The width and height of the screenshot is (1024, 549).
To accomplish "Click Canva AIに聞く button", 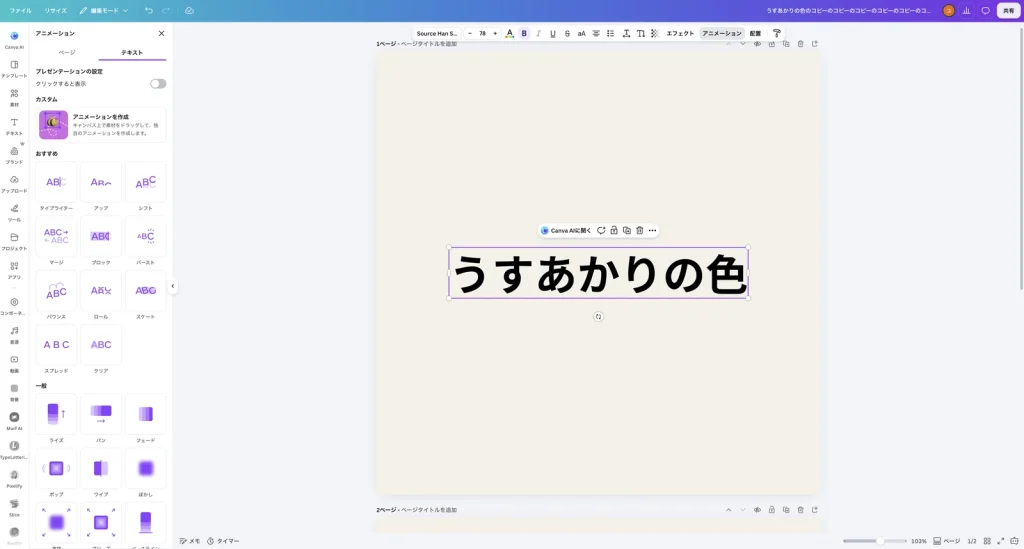I will (566, 230).
